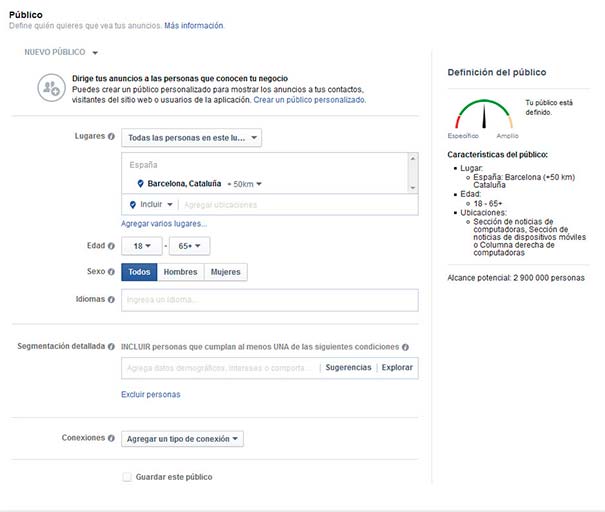Screen dimensions: 605x512
Task: Click España: Barcelona (+50 km) Cataluña summary
Action: pyautogui.click(x=524, y=181)
